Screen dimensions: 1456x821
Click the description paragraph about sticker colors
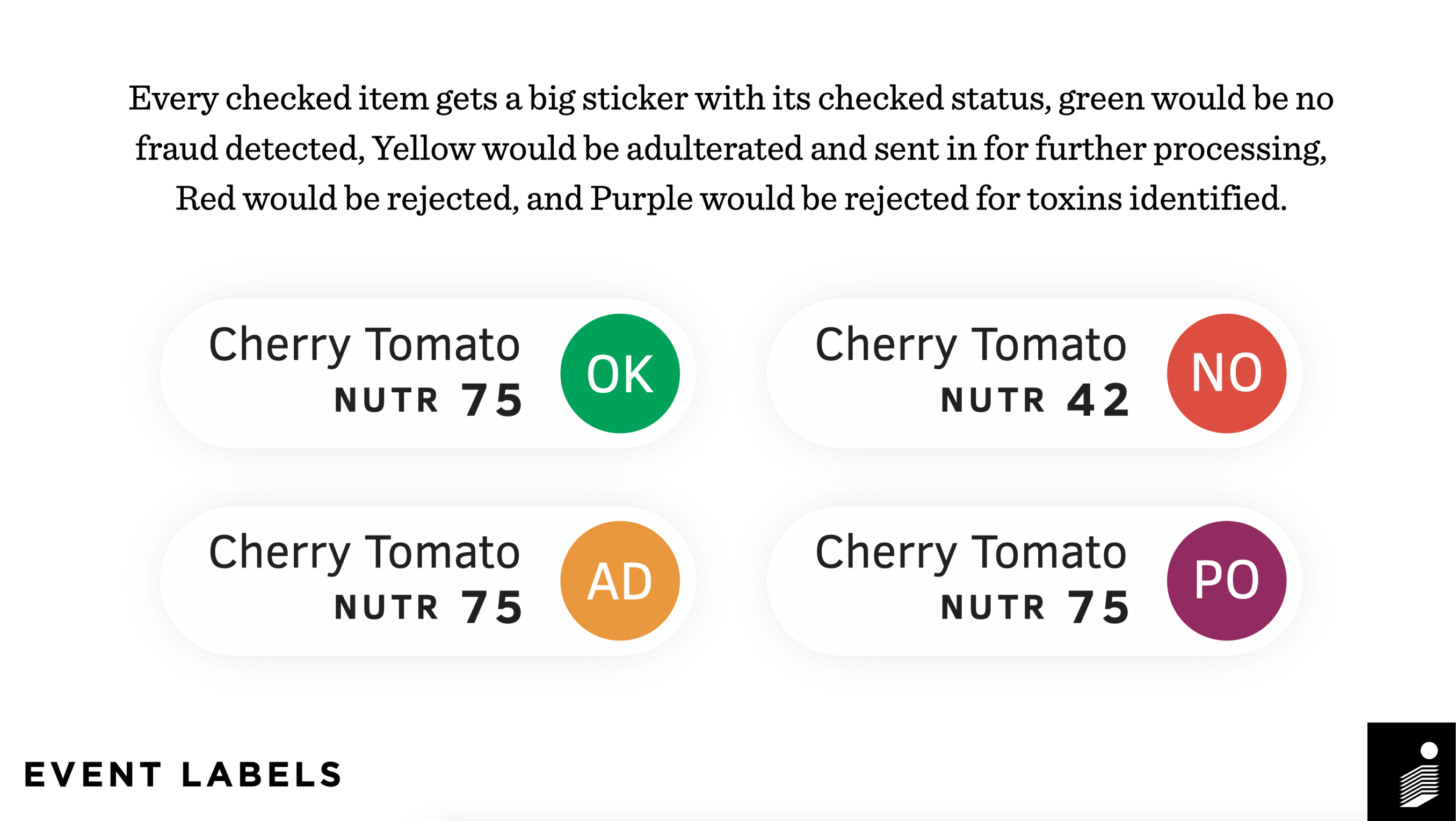coord(731,148)
